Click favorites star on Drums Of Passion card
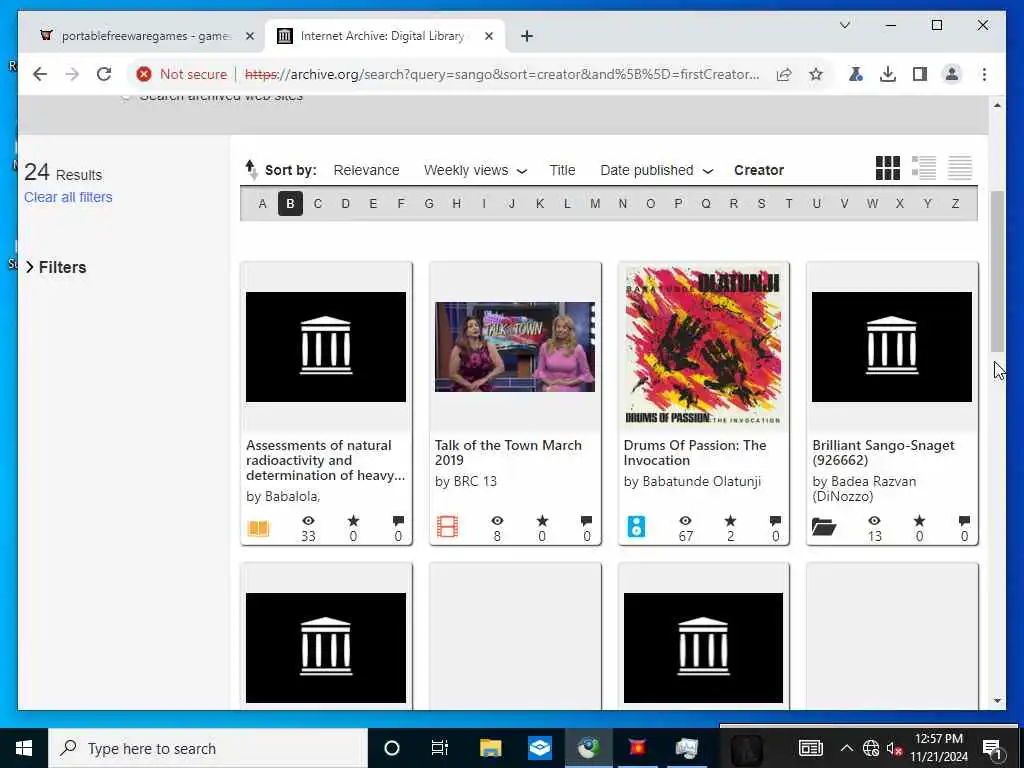The image size is (1024, 768). (730, 520)
